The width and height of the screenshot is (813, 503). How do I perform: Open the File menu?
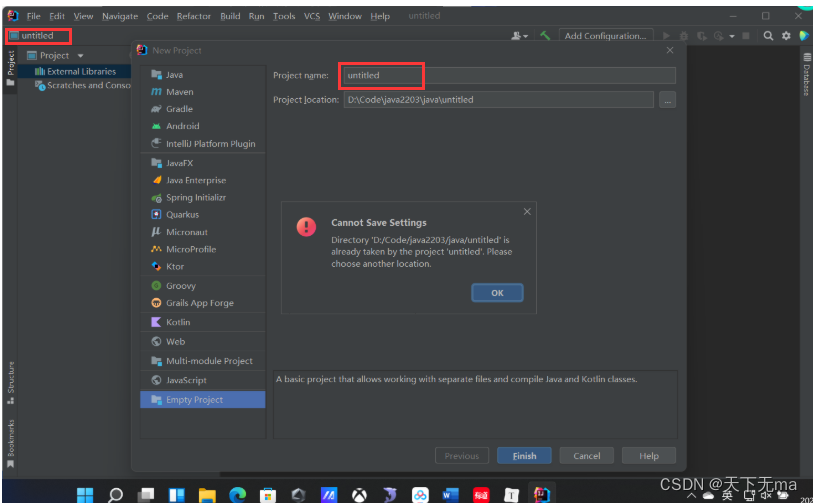coord(33,16)
